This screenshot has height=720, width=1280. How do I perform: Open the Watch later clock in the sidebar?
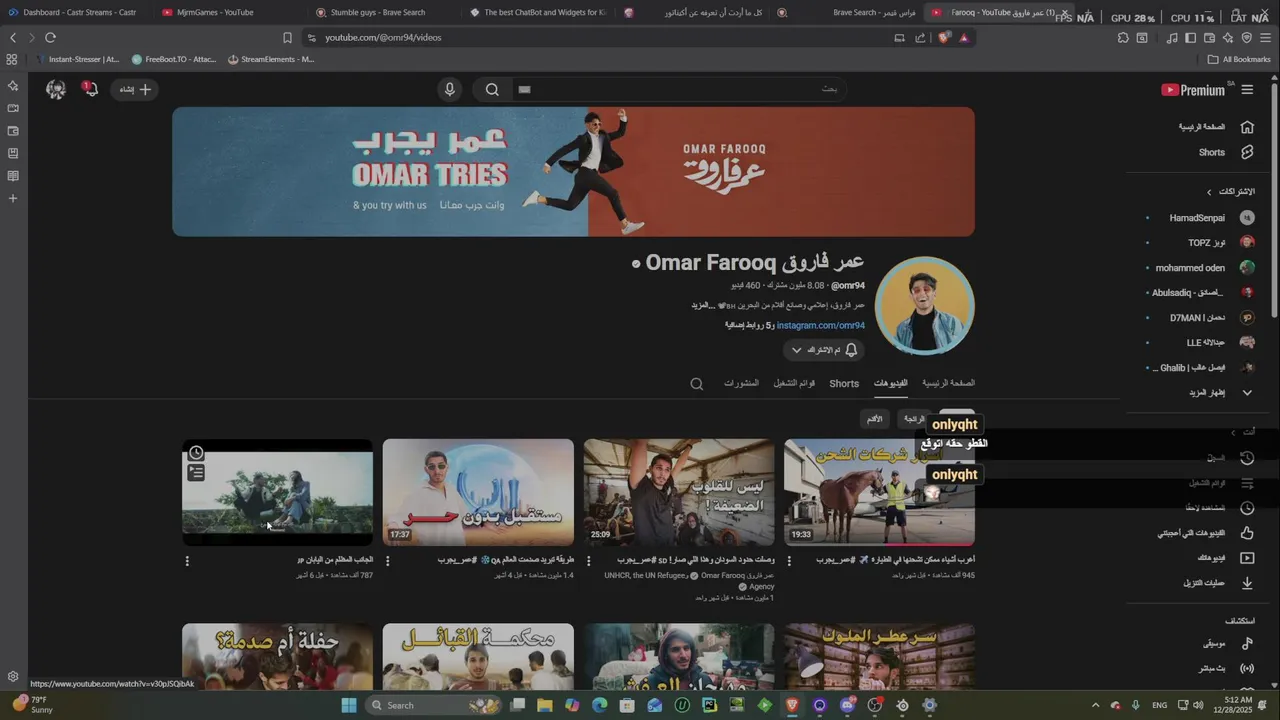pos(1247,508)
